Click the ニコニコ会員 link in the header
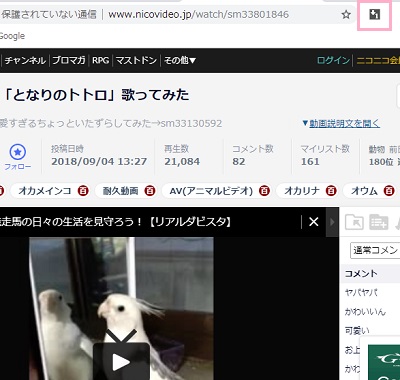This screenshot has height=380, width=400. point(378,60)
